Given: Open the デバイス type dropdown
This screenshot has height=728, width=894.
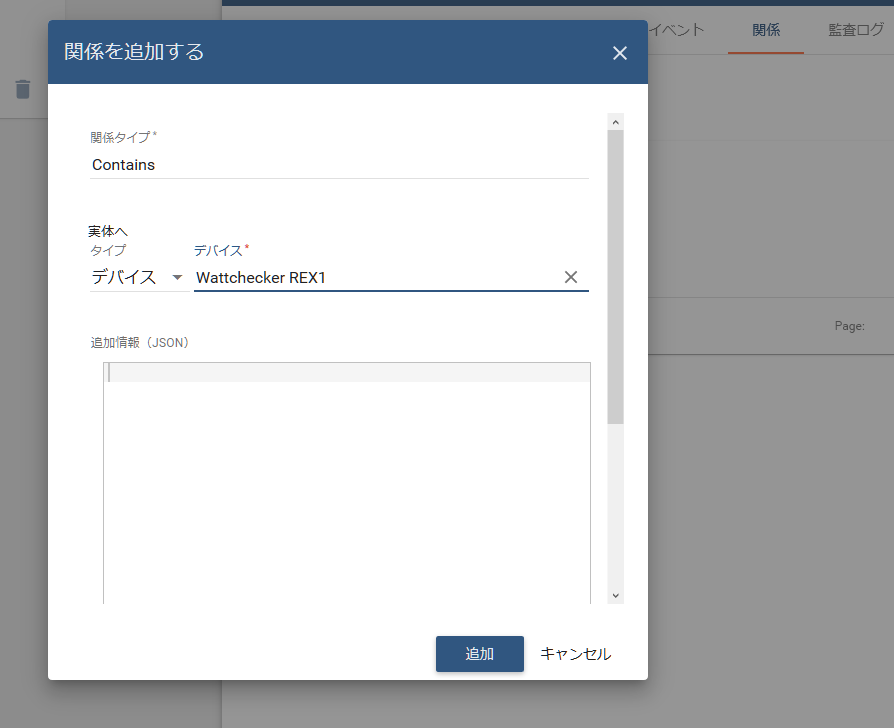Looking at the screenshot, I should (x=139, y=277).
